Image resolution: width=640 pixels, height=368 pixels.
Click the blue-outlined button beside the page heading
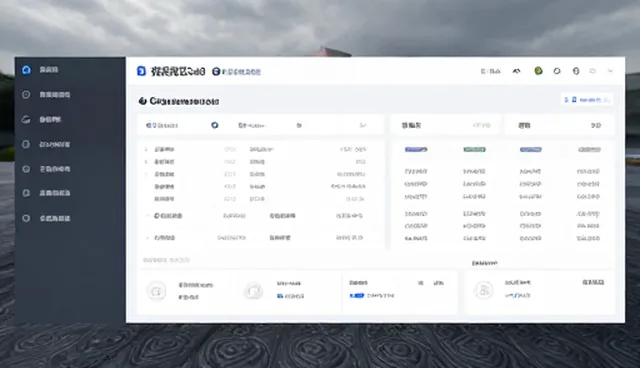point(587,100)
